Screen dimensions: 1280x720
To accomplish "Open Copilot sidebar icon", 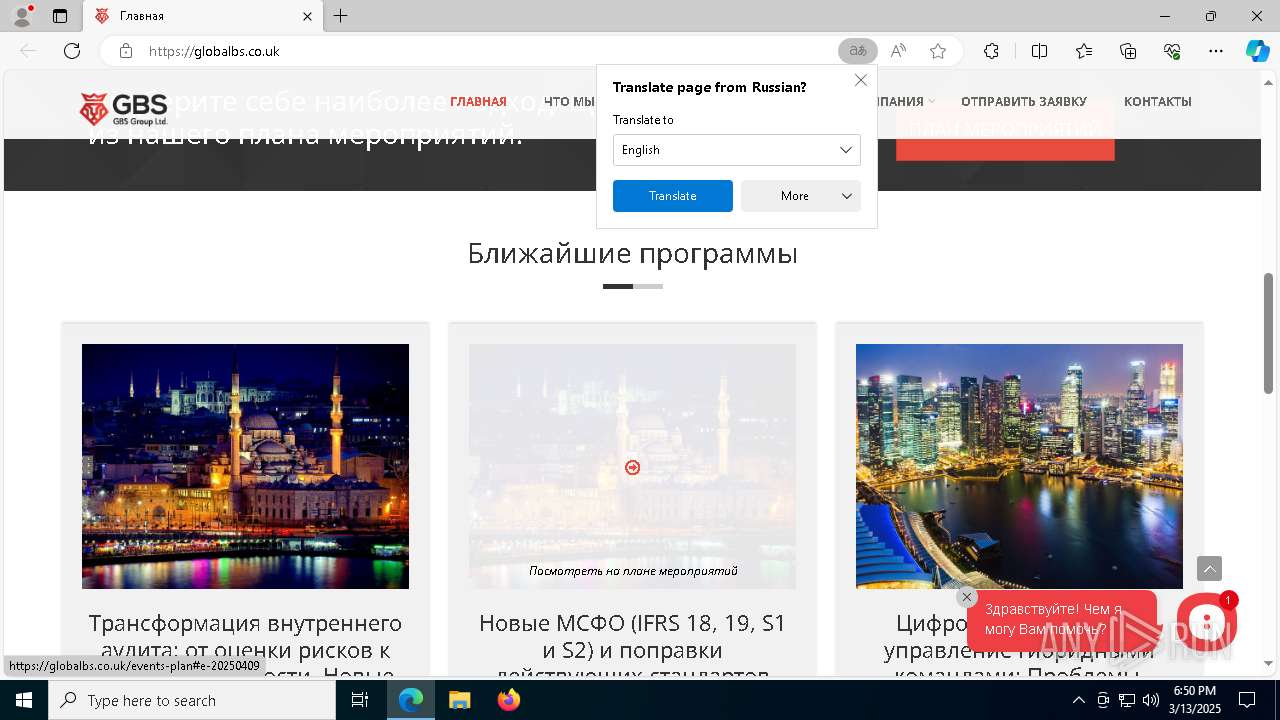I will point(1257,51).
